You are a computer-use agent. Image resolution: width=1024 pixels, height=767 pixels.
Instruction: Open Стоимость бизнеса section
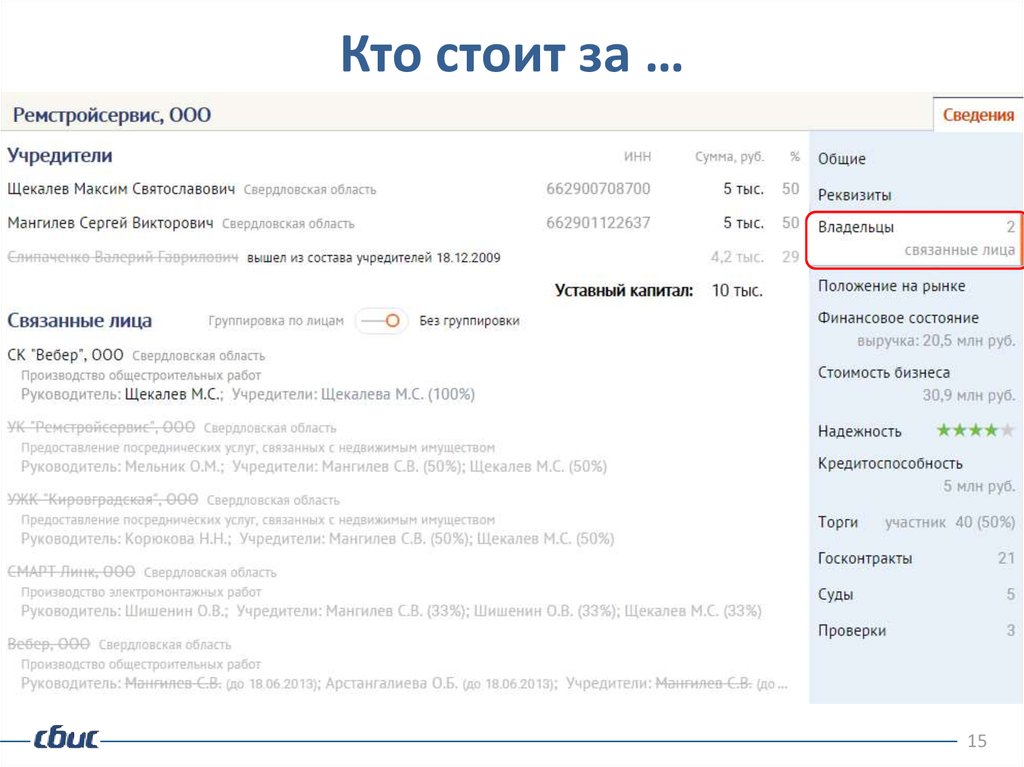coord(884,372)
